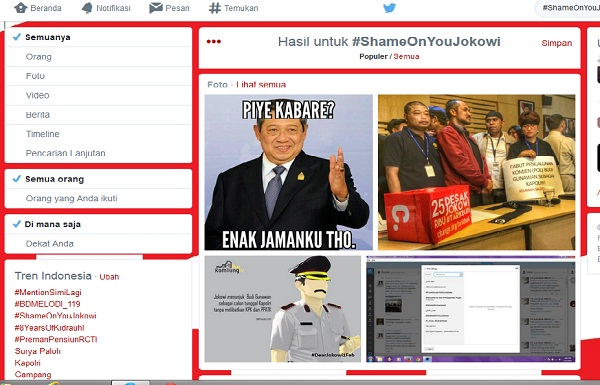The width and height of the screenshot is (600, 385).
Task: Filter results by Video
Action: 98,95
